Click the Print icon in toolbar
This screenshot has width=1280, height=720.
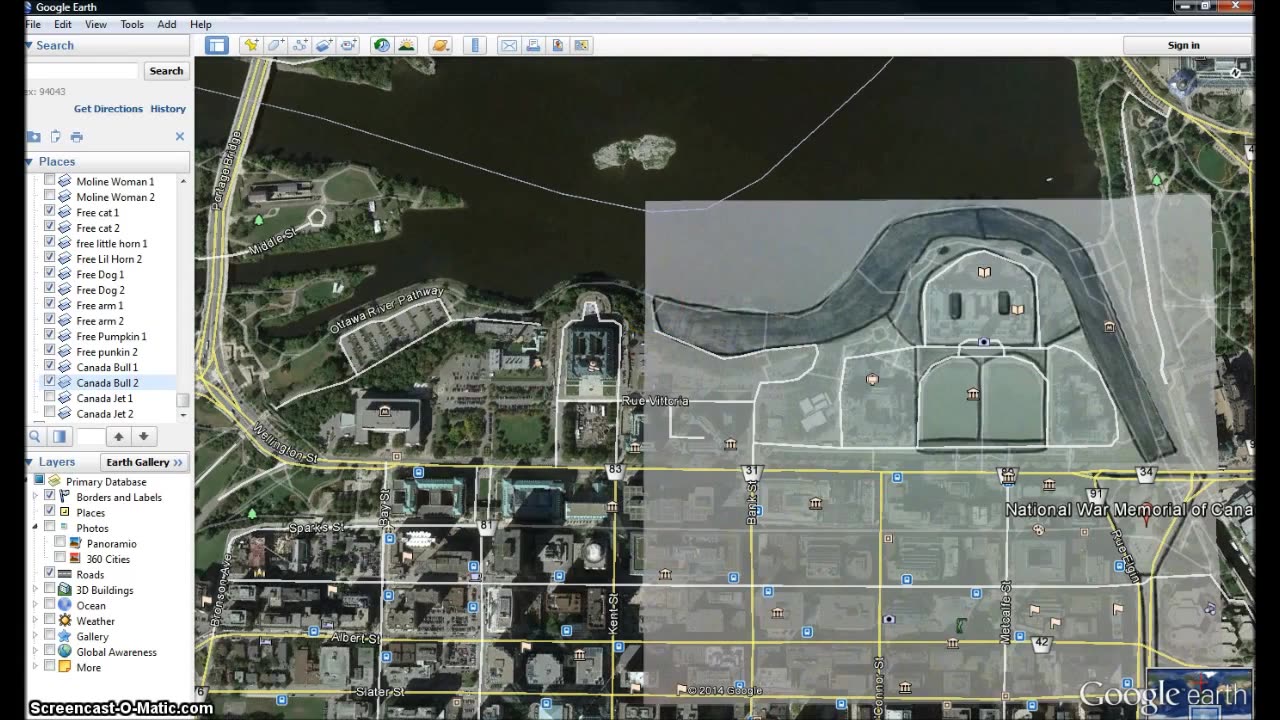tap(533, 45)
